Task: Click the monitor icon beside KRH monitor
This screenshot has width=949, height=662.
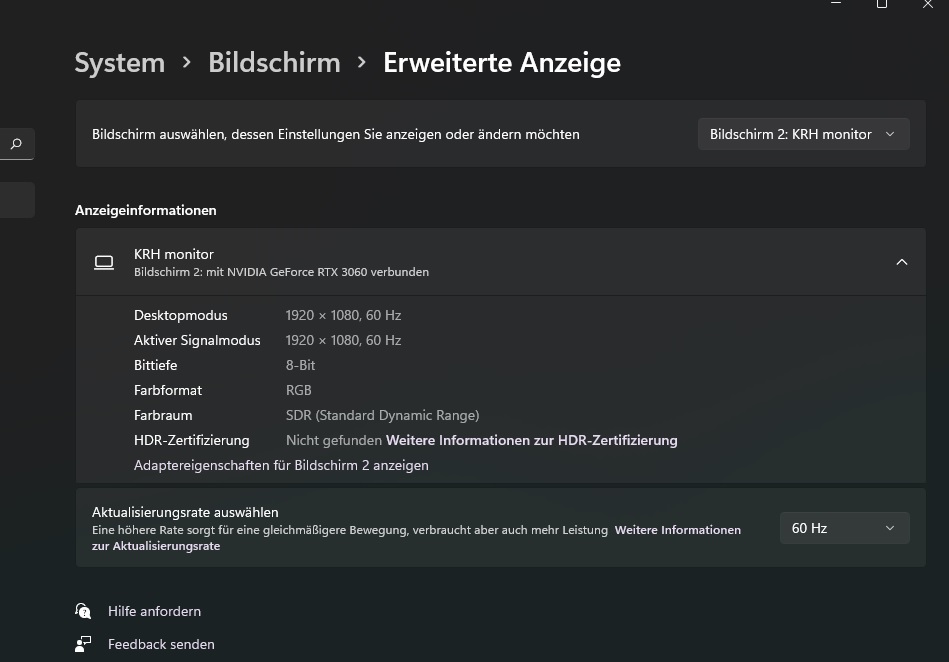Action: (104, 262)
